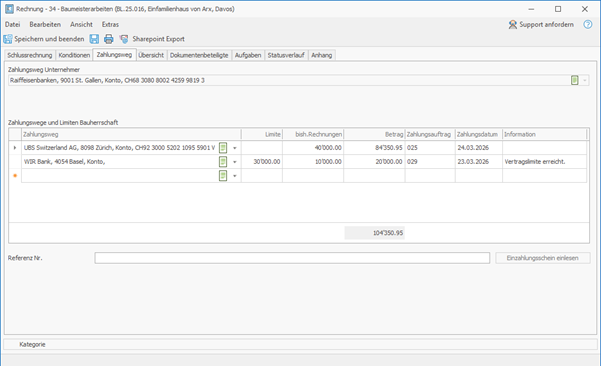Click the Betrag cell 20'000.00
The height and width of the screenshot is (366, 601).
click(x=374, y=162)
